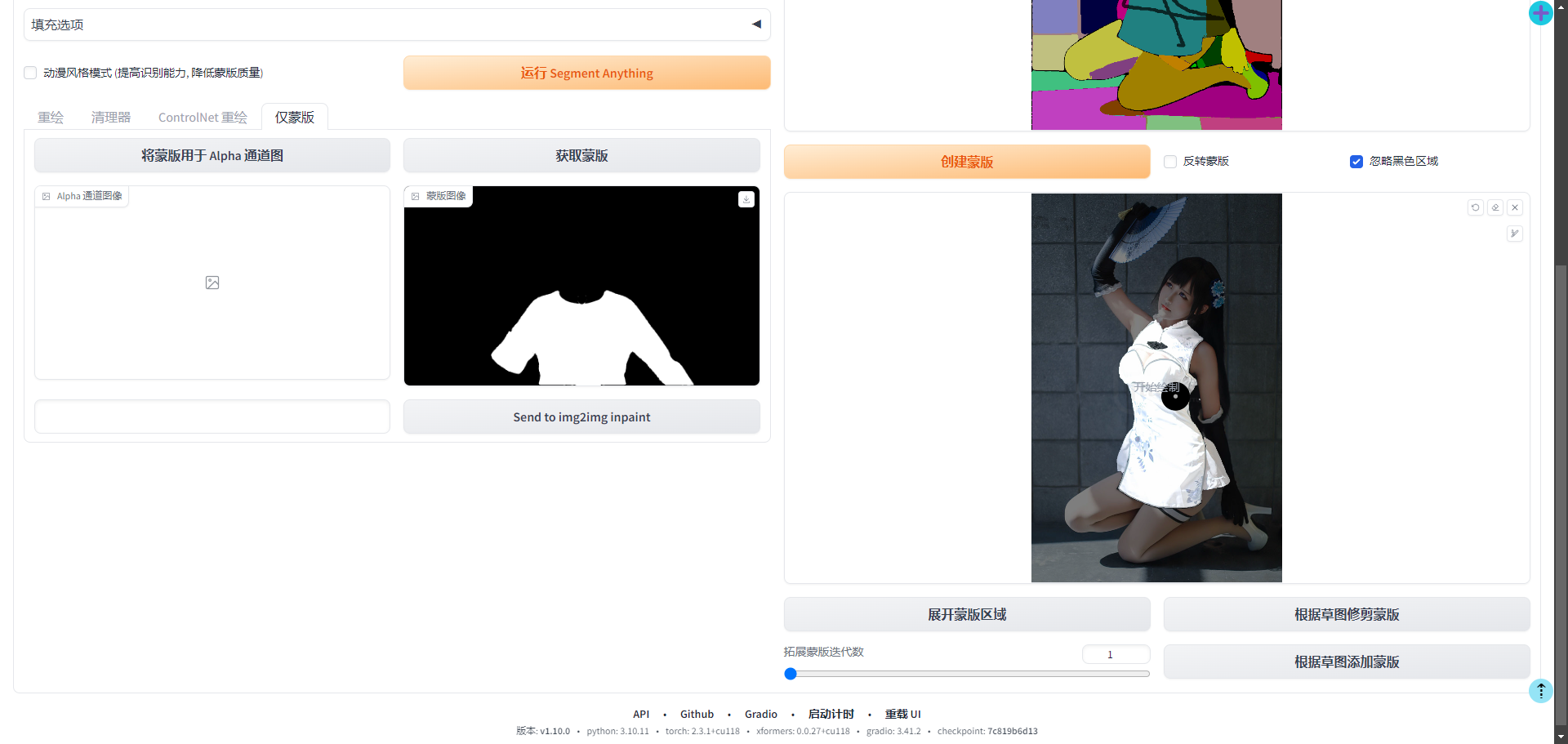Switch to the 重绘 tab
This screenshot has width=1568, height=744.
(51, 118)
